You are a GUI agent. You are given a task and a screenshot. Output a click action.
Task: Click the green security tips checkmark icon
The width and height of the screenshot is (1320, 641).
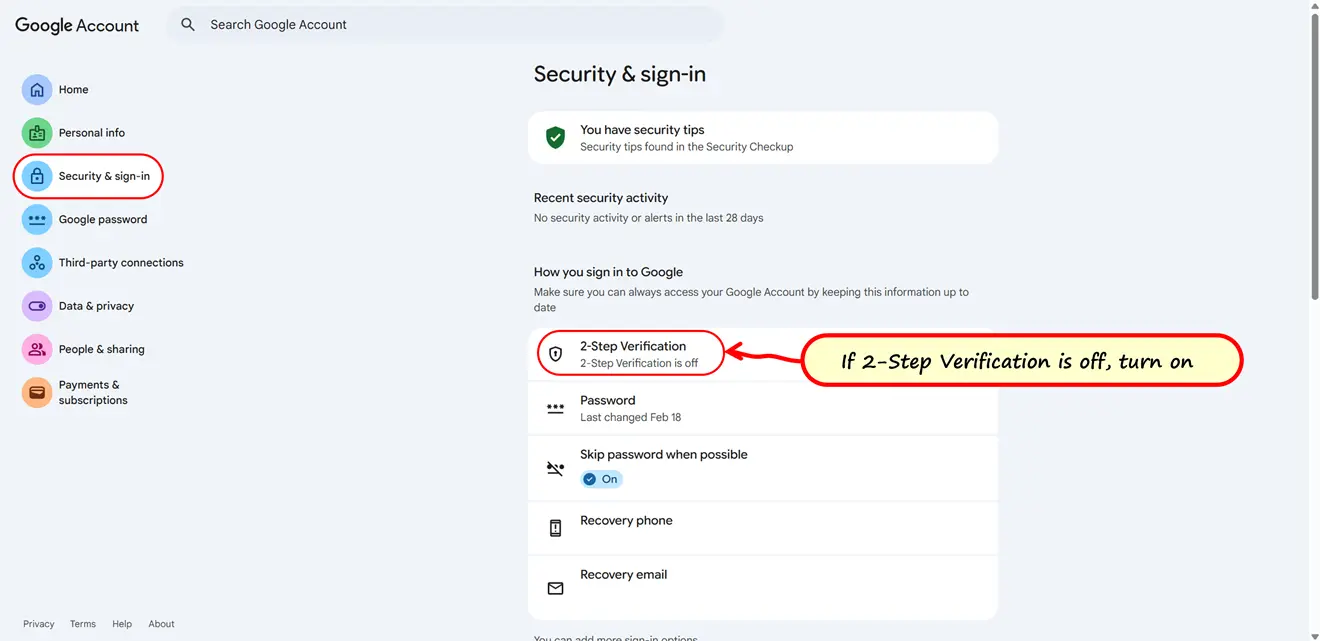[x=555, y=137]
